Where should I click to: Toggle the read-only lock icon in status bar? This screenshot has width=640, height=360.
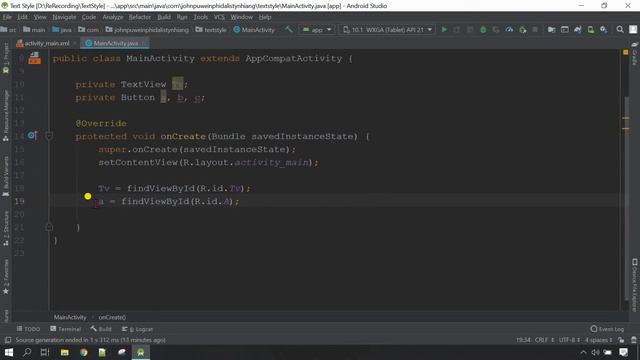point(621,340)
